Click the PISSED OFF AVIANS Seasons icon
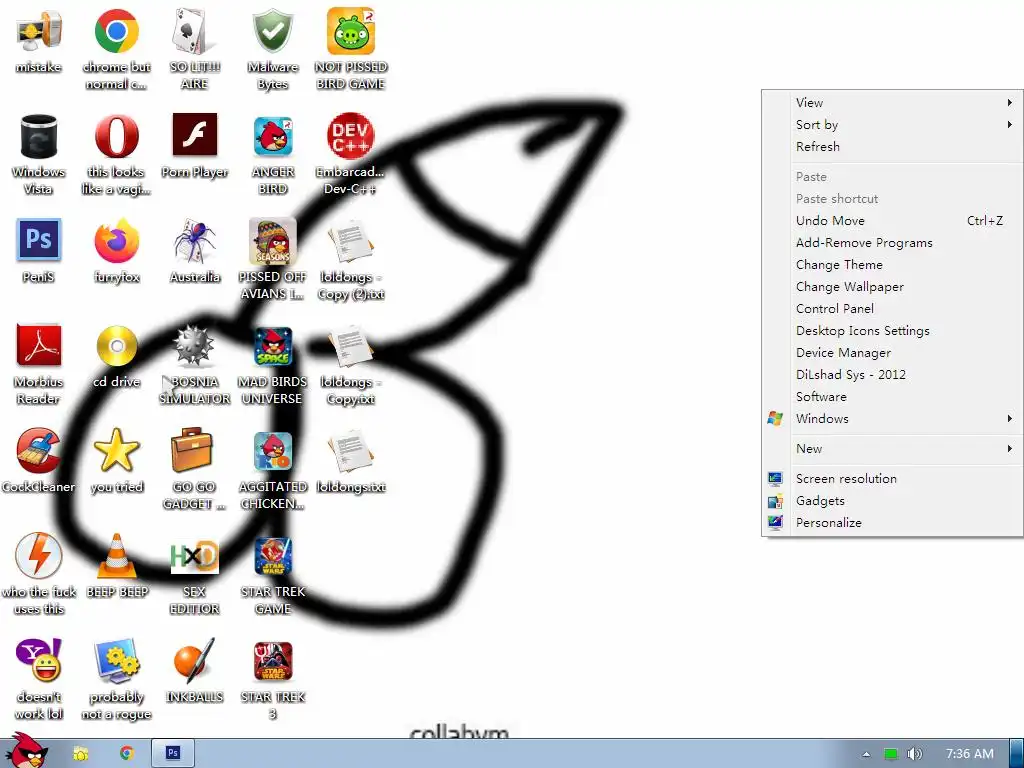The width and height of the screenshot is (1024, 768). click(273, 259)
